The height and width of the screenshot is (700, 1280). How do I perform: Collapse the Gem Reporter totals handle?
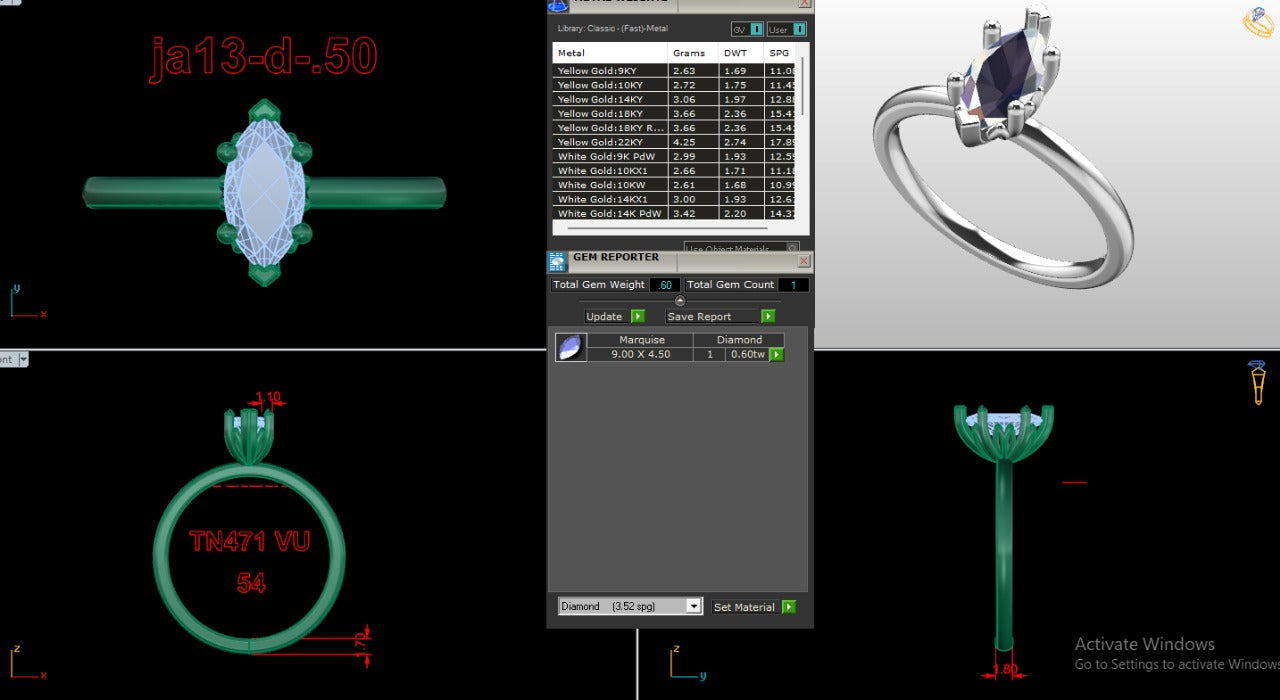[x=680, y=301]
